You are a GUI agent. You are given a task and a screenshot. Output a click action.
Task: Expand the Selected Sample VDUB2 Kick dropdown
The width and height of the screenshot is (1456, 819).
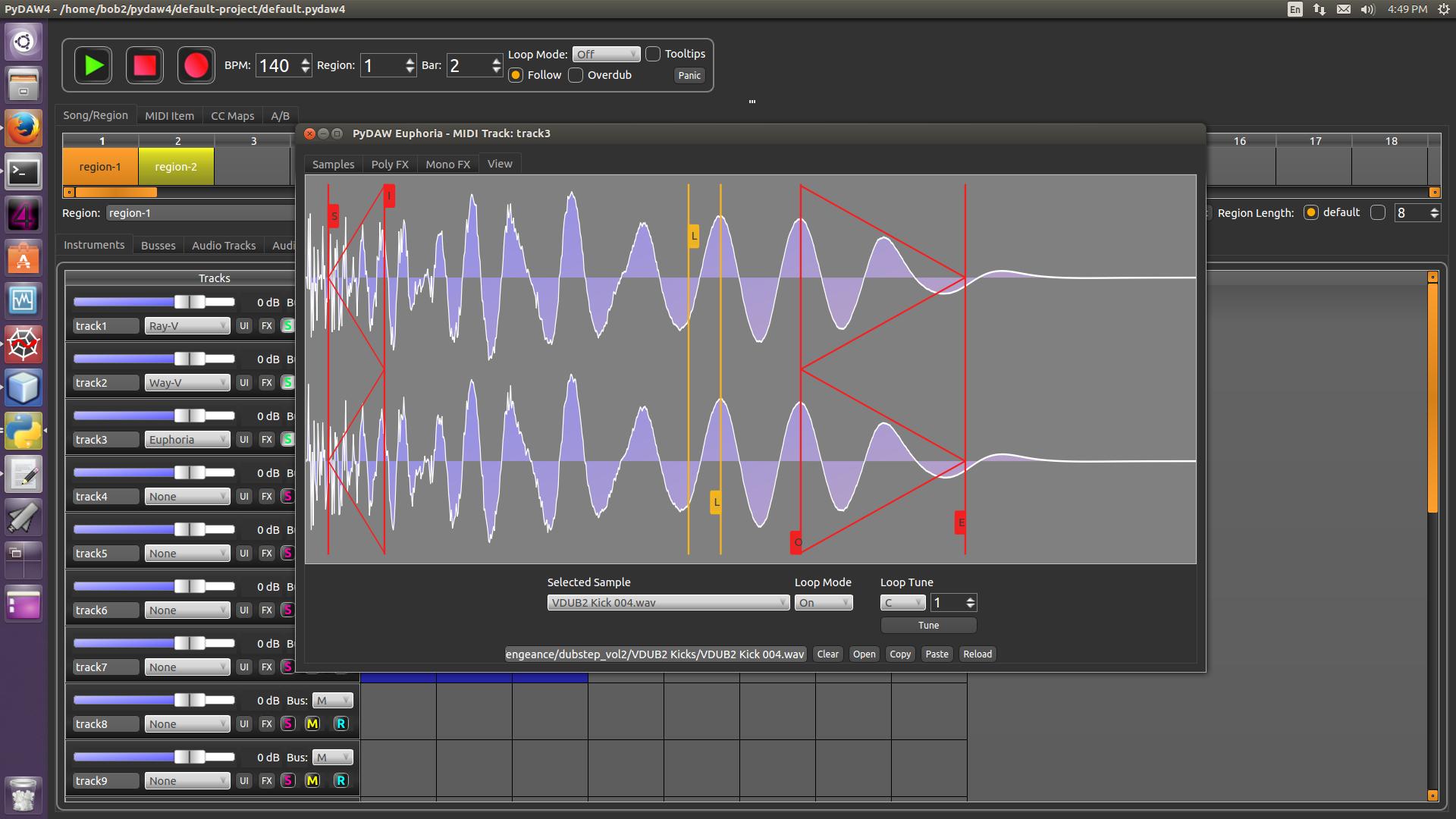(668, 602)
